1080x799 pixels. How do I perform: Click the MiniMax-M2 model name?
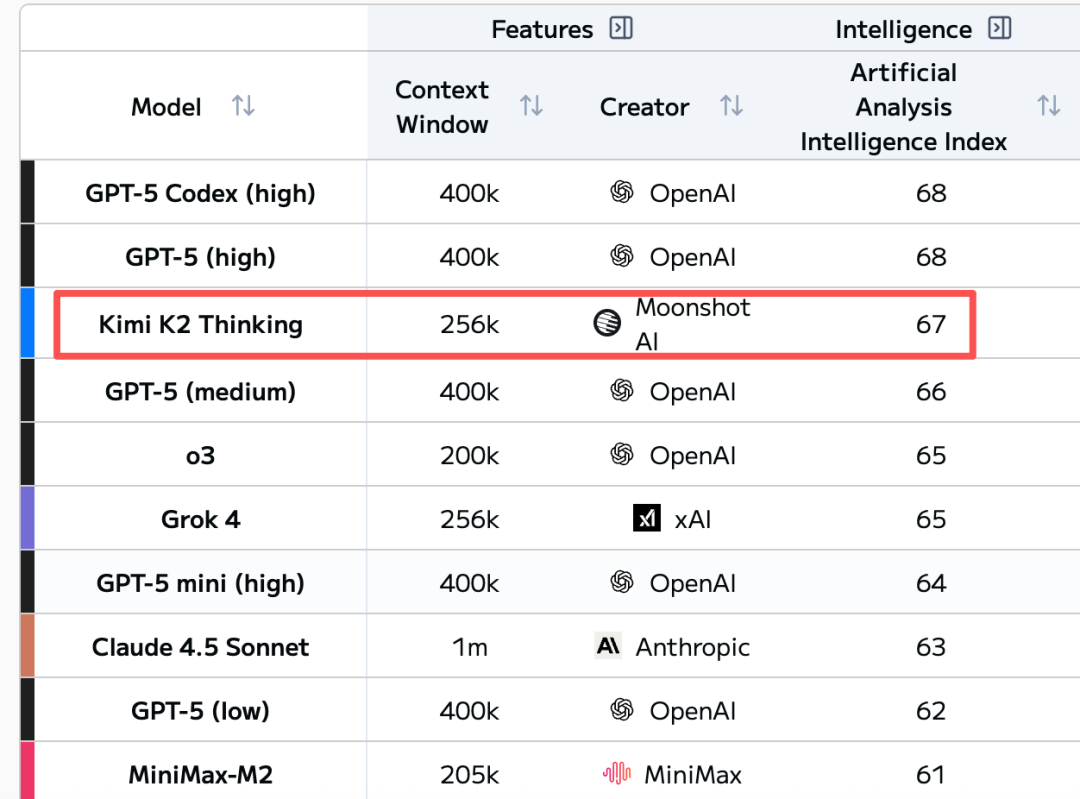point(200,774)
